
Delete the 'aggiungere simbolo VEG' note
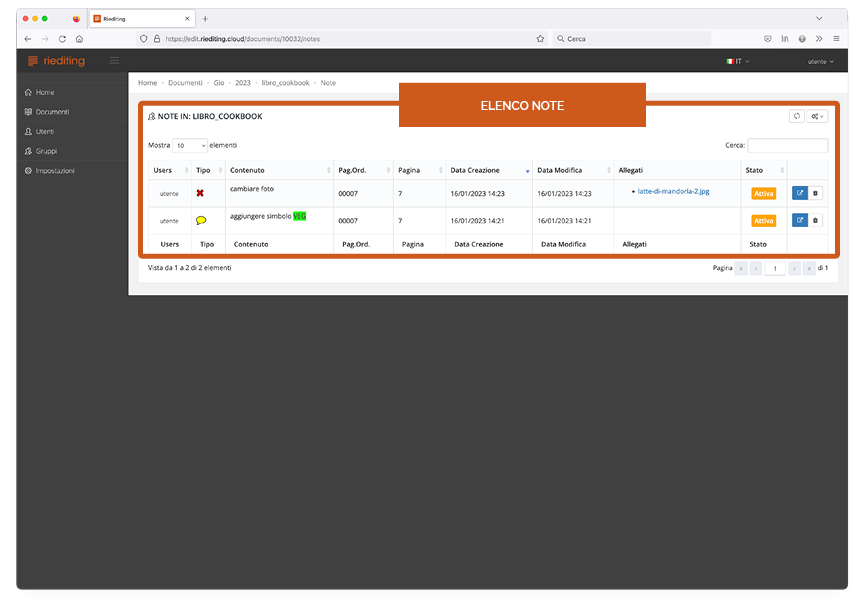[x=815, y=220]
